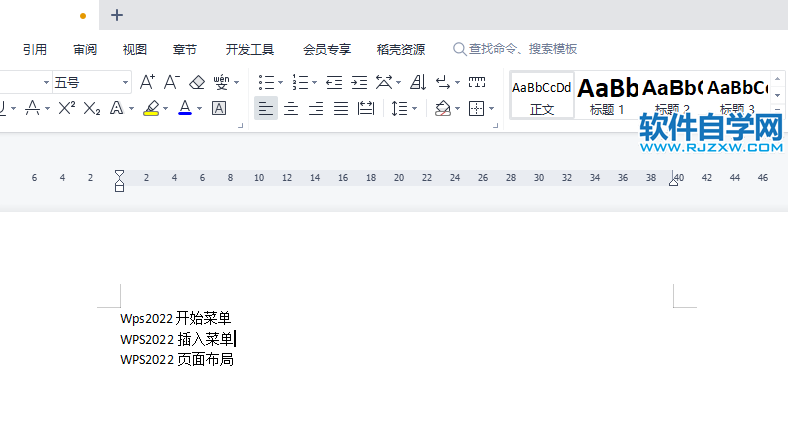788x440 pixels.
Task: Apply bulleted list
Action: (266, 82)
